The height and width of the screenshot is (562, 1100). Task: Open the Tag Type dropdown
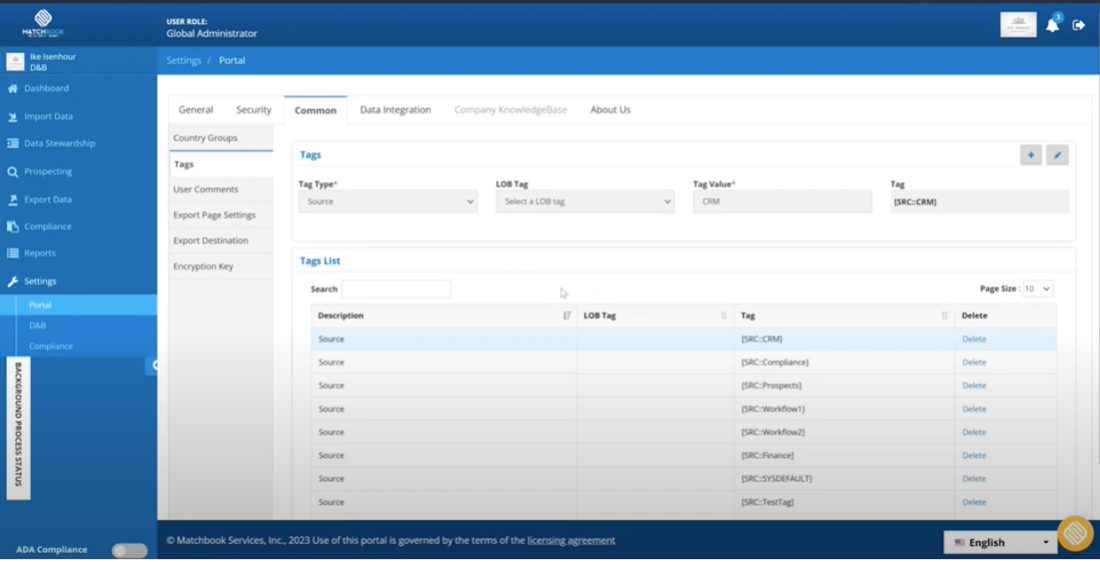tap(388, 201)
